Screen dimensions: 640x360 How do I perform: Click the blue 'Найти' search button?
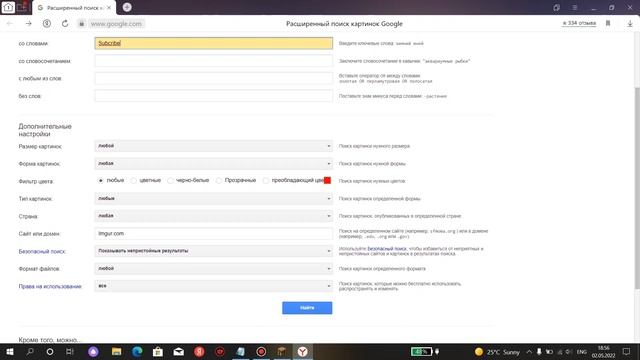[307, 308]
